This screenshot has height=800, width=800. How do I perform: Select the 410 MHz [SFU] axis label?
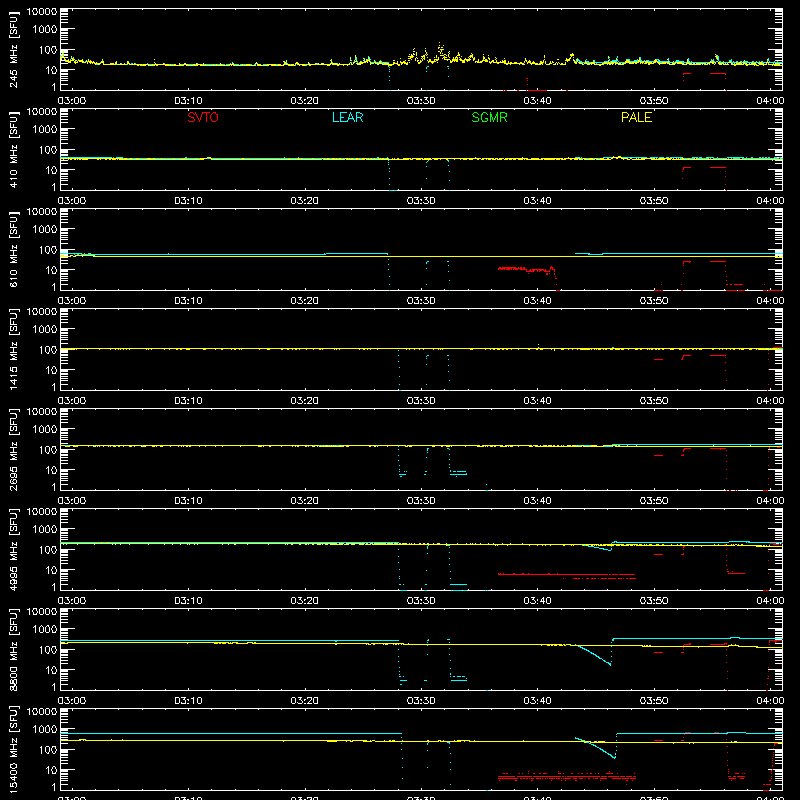[x=13, y=149]
